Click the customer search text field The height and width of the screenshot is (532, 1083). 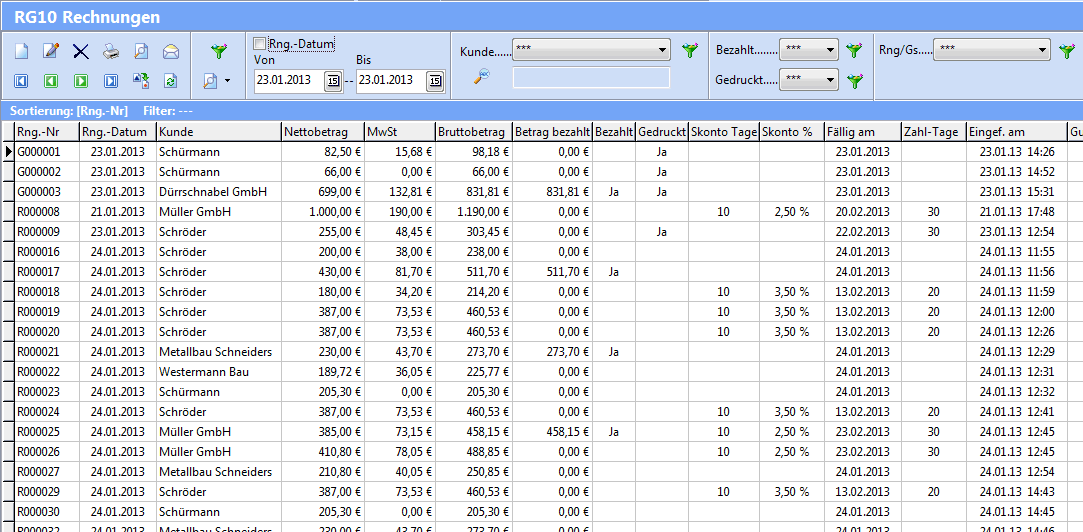591,78
